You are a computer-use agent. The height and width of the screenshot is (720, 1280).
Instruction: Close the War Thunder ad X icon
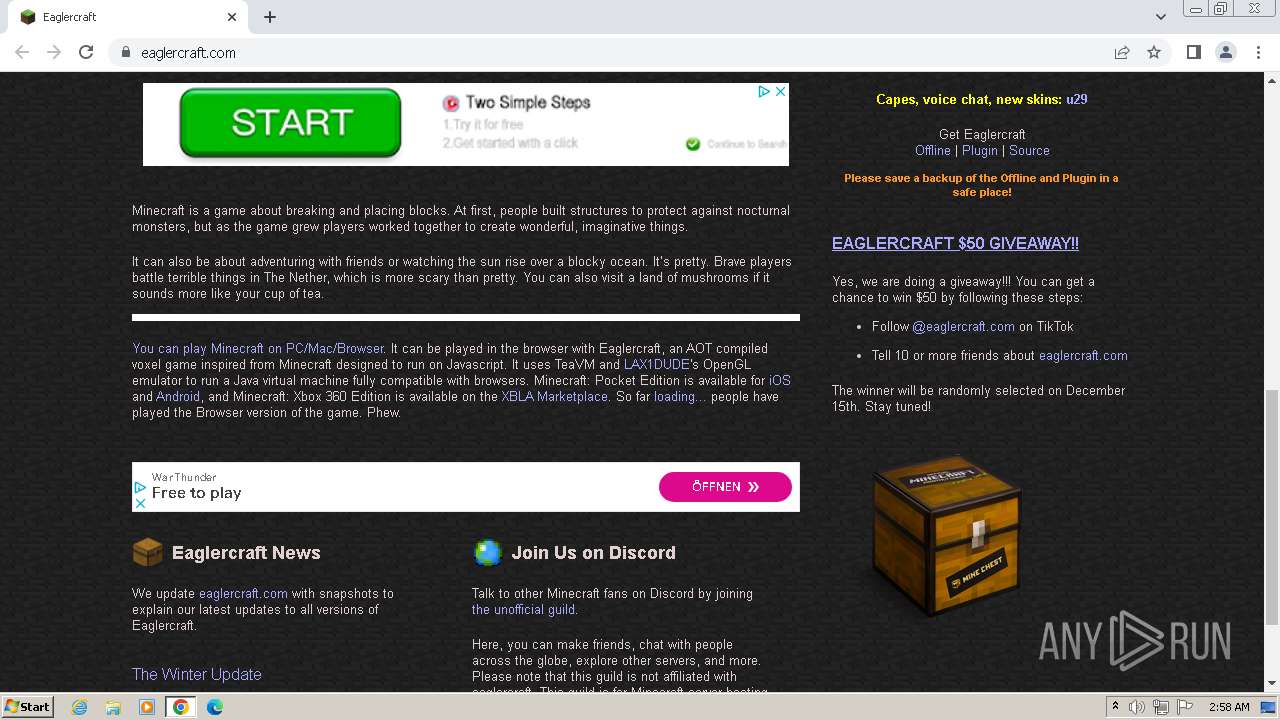[x=140, y=503]
